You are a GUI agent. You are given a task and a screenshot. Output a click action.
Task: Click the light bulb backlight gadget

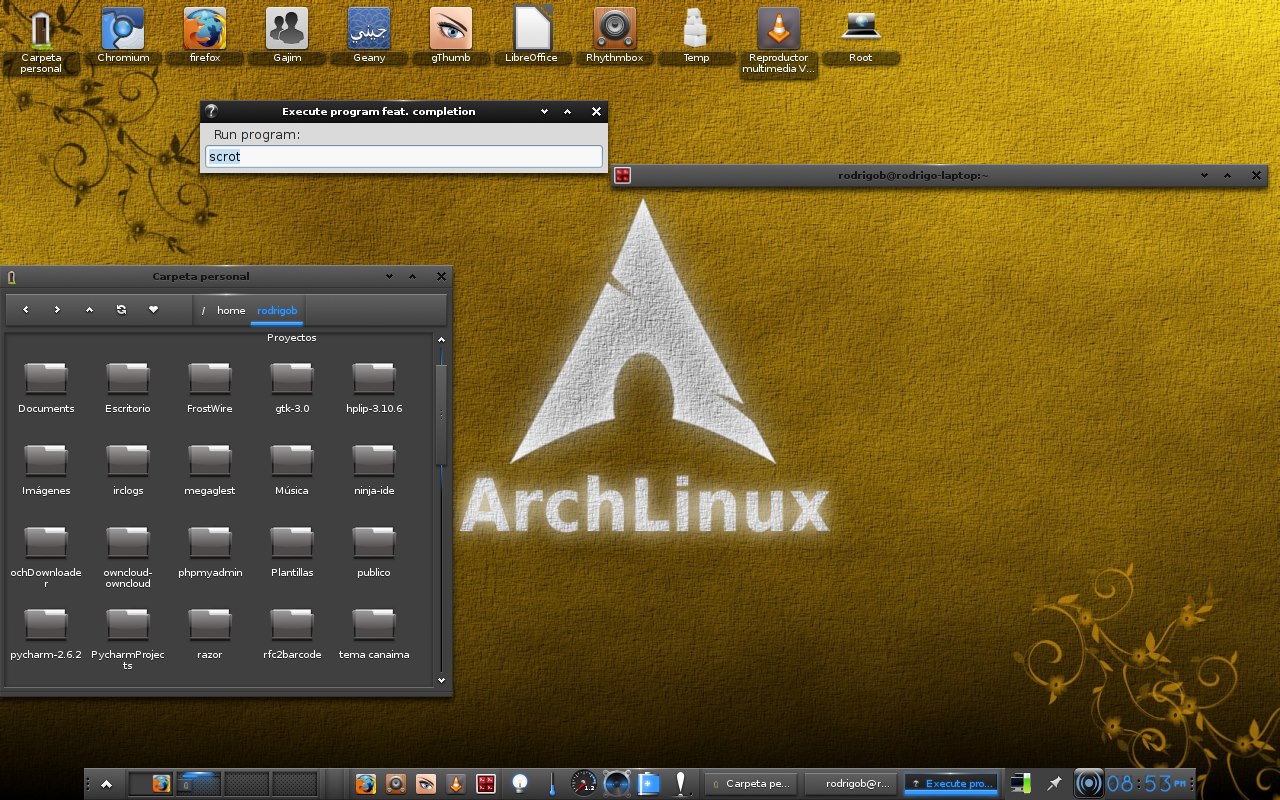coord(520,784)
